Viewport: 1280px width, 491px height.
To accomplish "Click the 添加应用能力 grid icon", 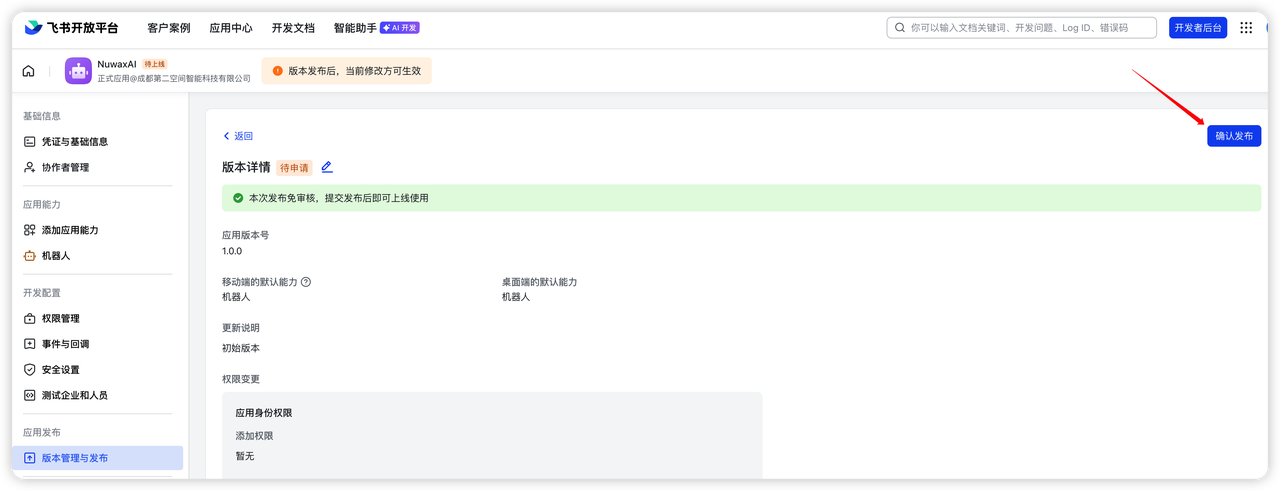I will point(30,230).
